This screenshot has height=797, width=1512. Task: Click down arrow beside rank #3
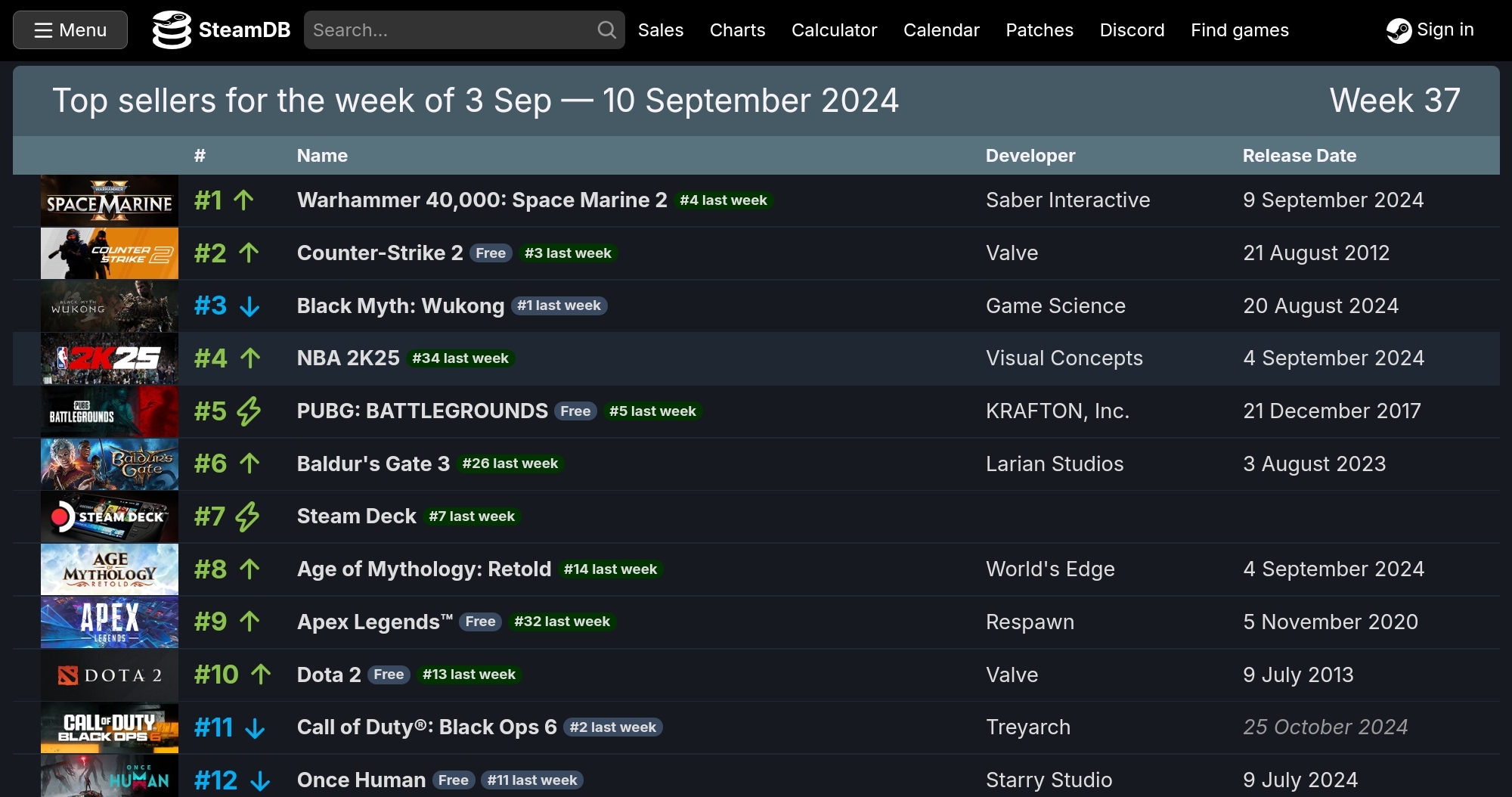tap(249, 306)
